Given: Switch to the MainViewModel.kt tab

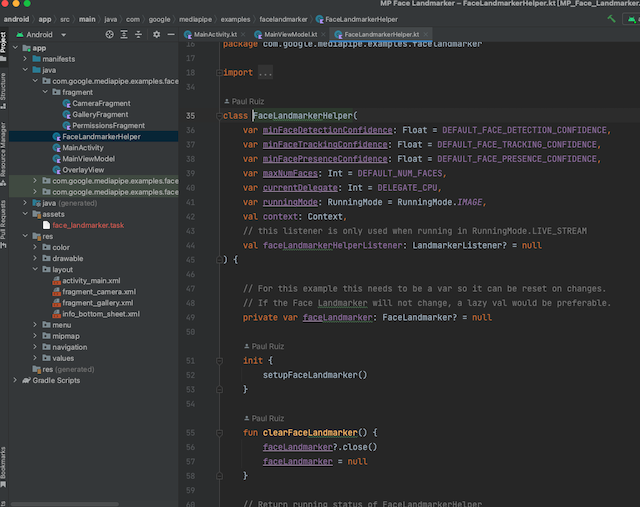Looking at the screenshot, I should (291, 34).
